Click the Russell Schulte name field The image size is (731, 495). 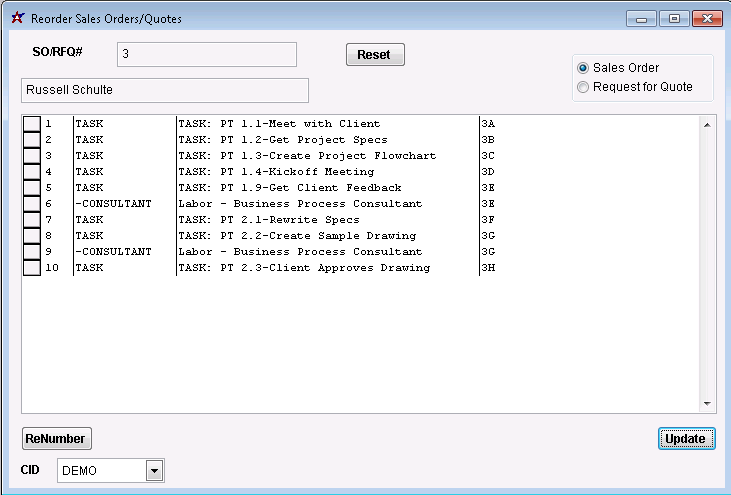pos(164,90)
